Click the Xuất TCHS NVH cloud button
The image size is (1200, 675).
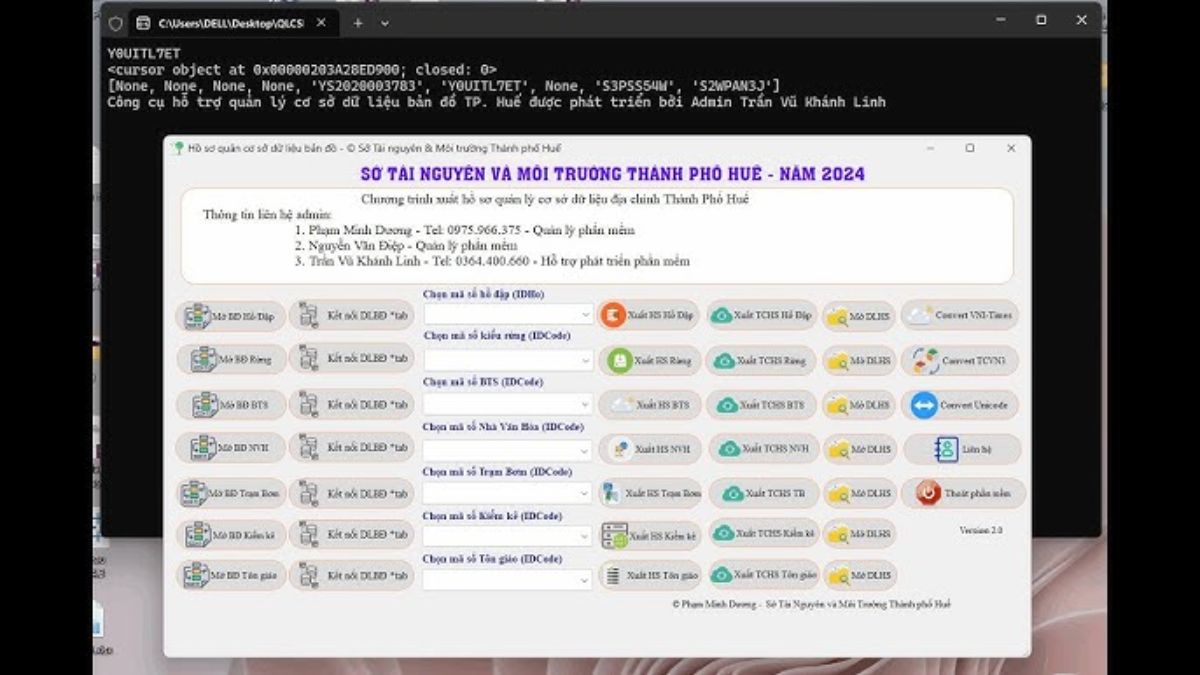[x=765, y=449]
